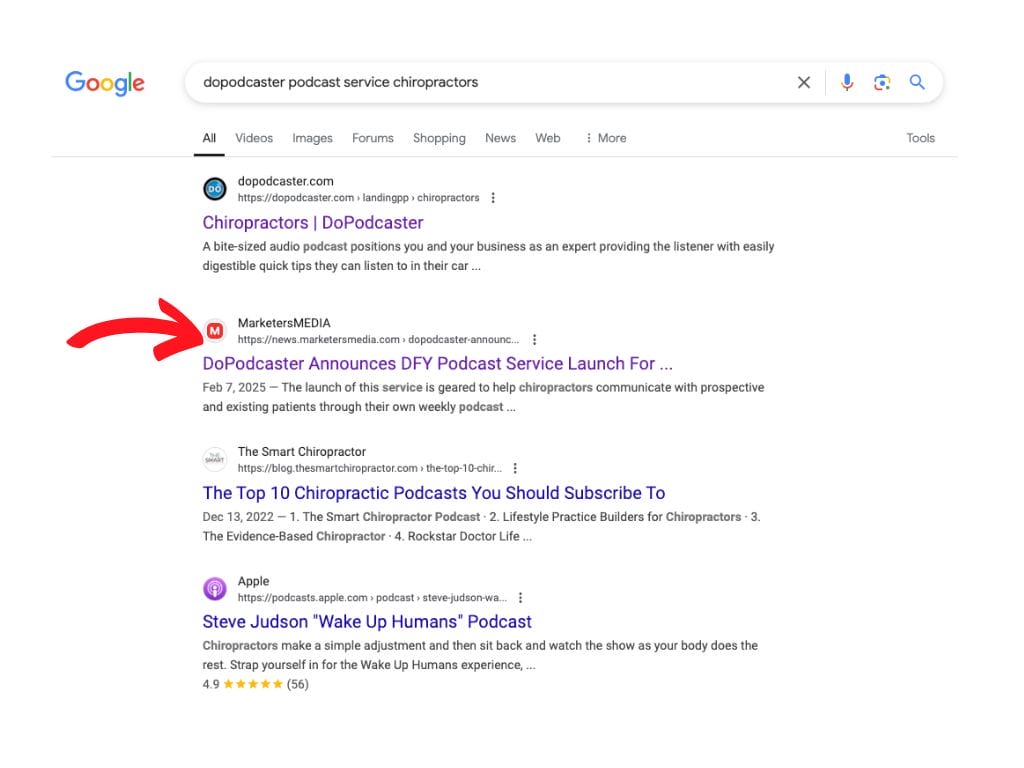This screenshot has height=768, width=1024.
Task: Clear the search box with the X icon
Action: pos(803,83)
